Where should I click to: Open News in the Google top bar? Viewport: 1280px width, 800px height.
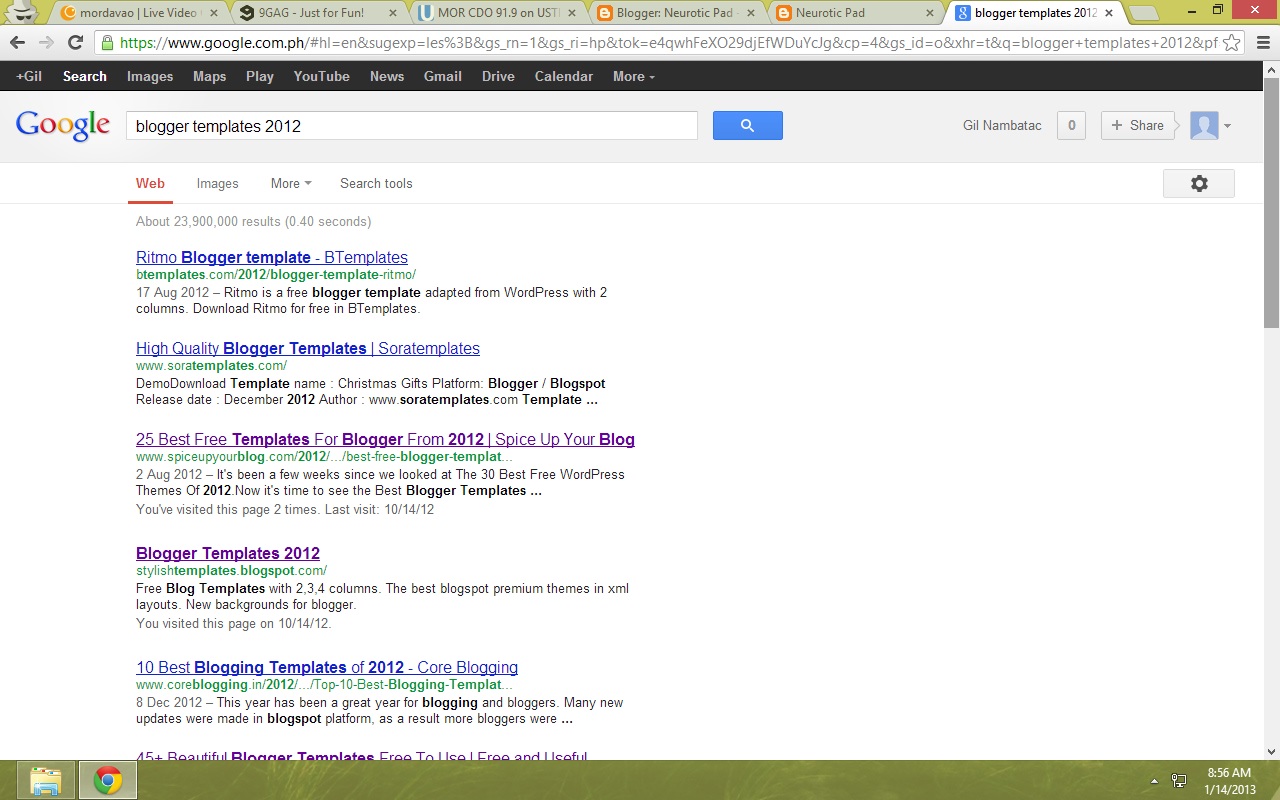click(x=387, y=76)
